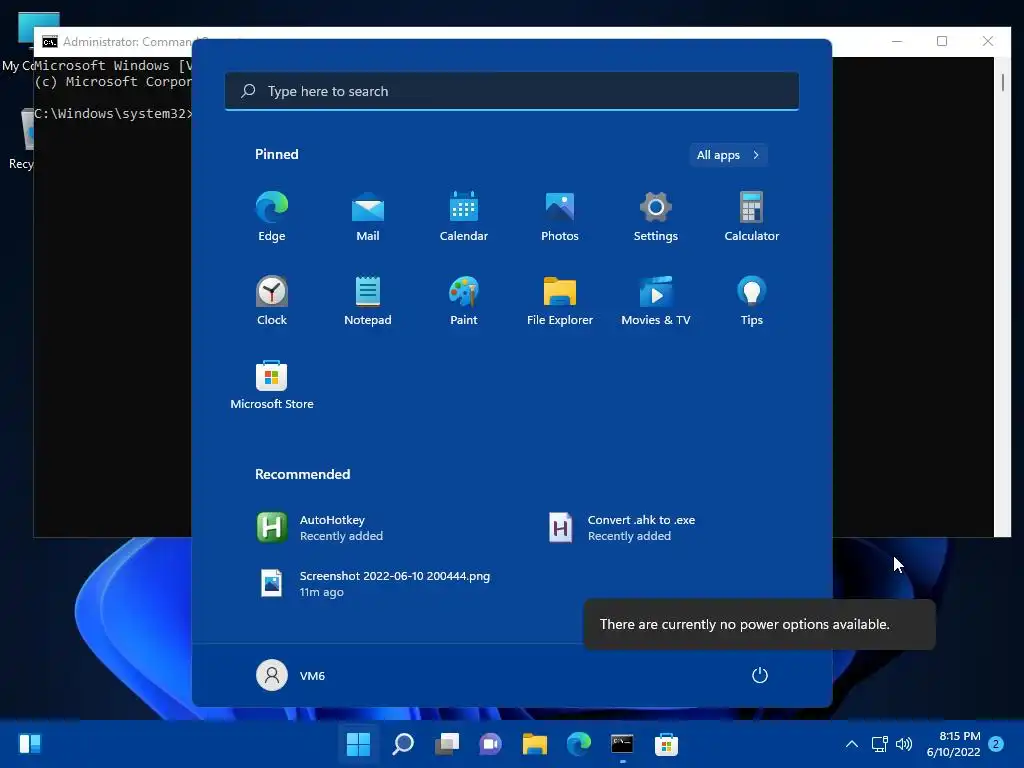Open Settings from pinned apps
The width and height of the screenshot is (1024, 768).
656,217
